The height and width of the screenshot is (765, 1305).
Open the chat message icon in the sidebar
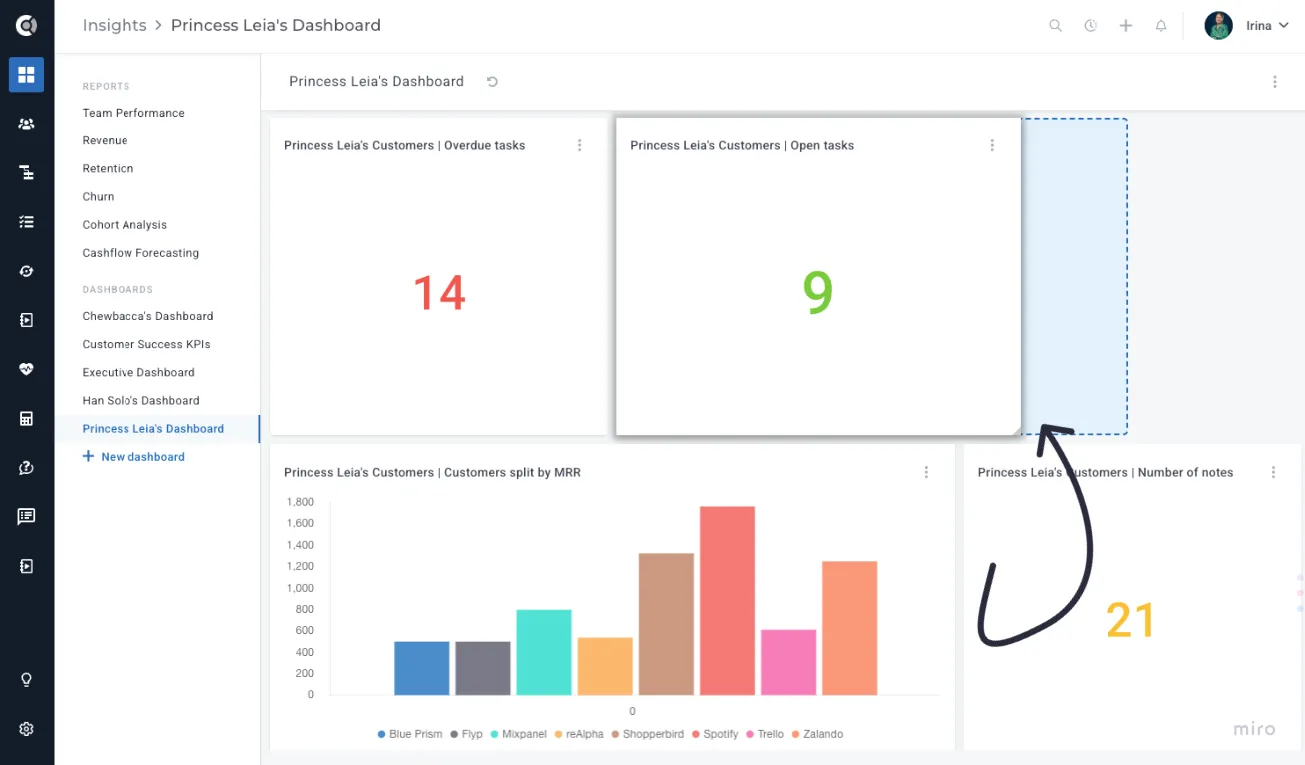(27, 516)
